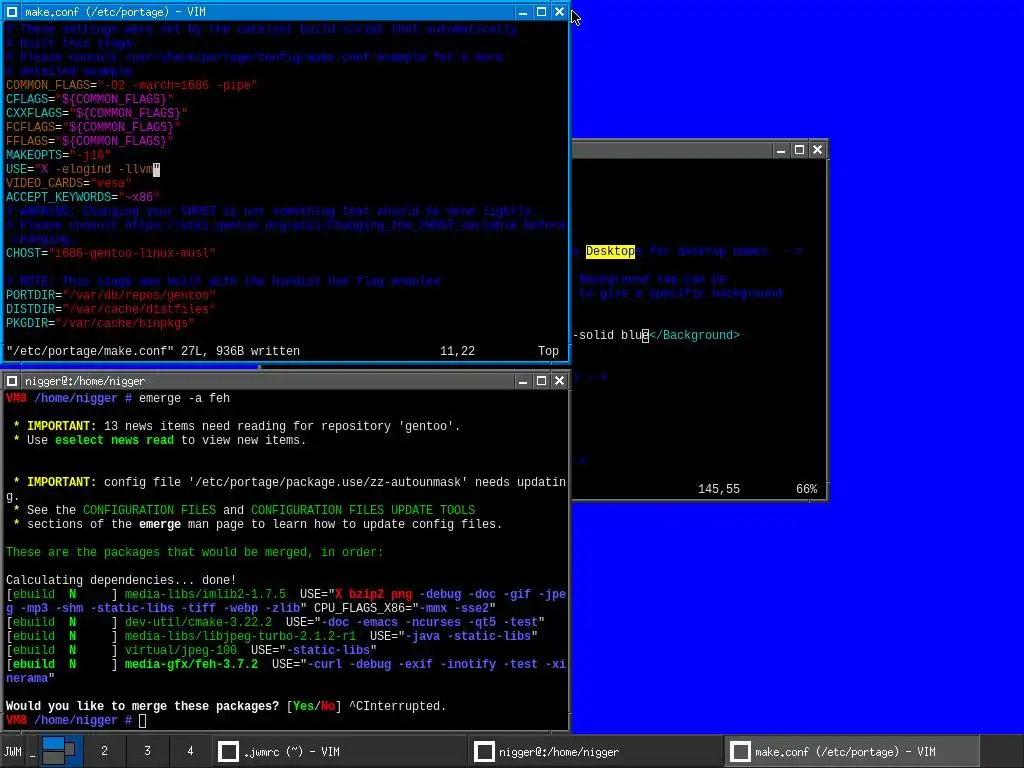The image size is (1024, 768).
Task: Click the VIDEO_CARDS="vesa" line
Action: coord(69,184)
